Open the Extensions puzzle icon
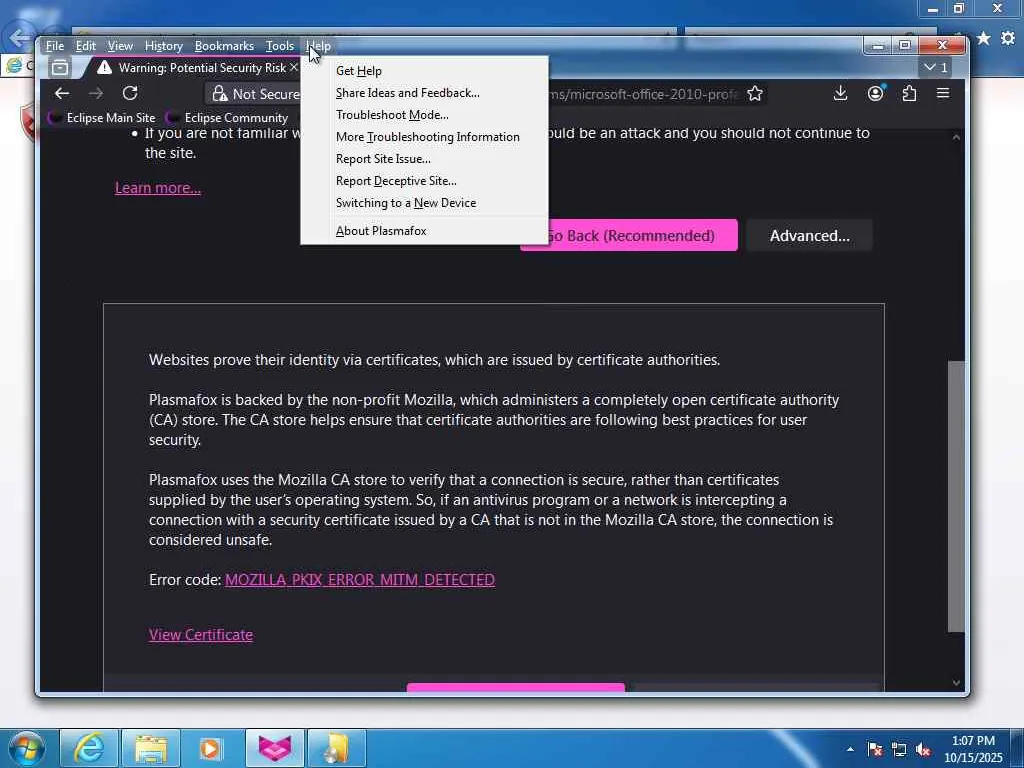 909,93
